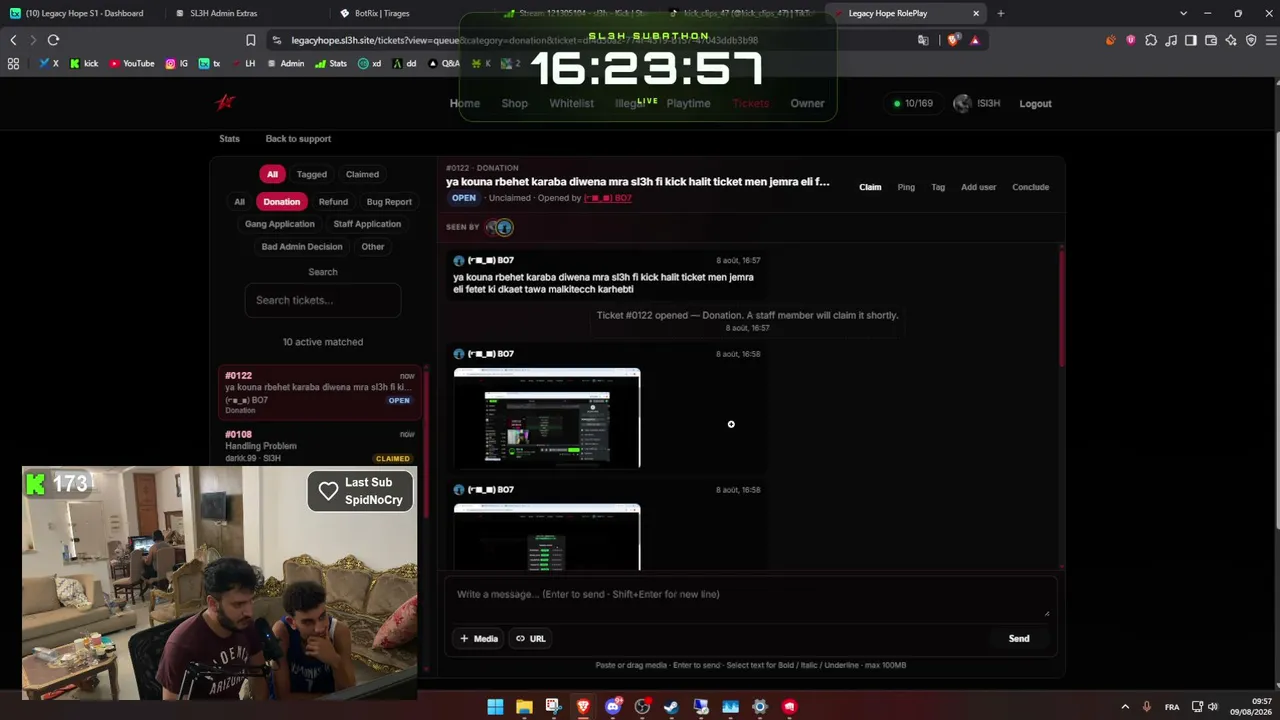Open Brave browser from taskbar
The width and height of the screenshot is (1280, 720).
pyautogui.click(x=583, y=707)
